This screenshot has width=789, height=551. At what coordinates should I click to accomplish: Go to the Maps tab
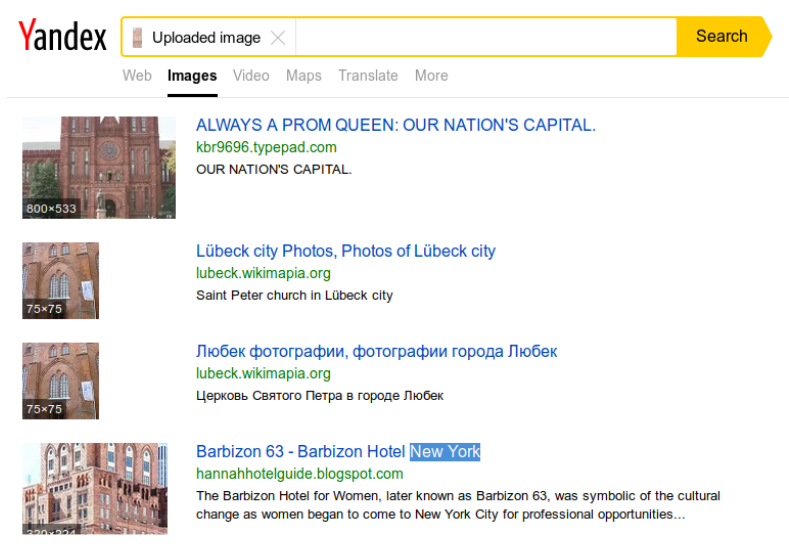304,76
